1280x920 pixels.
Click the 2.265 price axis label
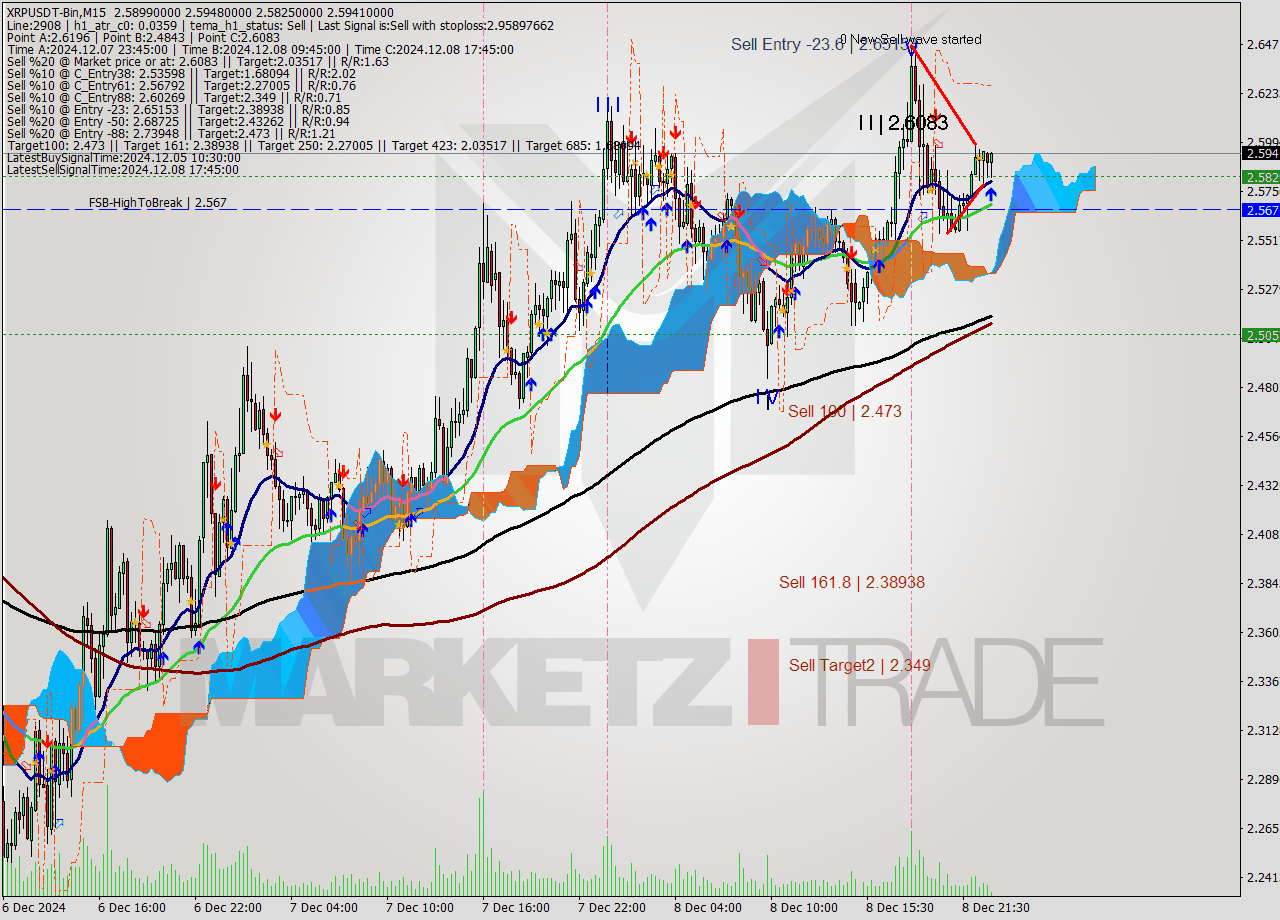pos(1261,828)
